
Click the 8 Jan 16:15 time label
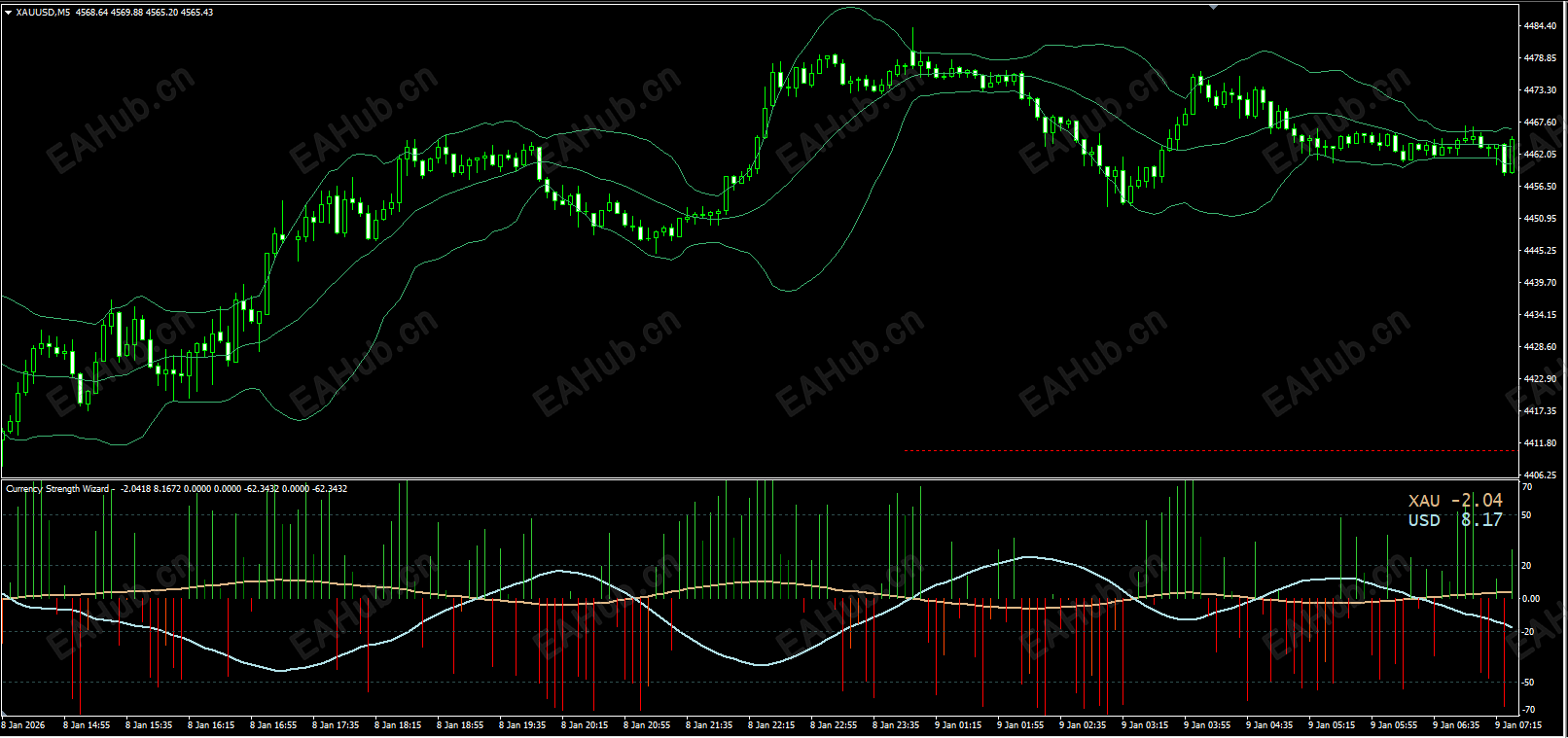211,725
